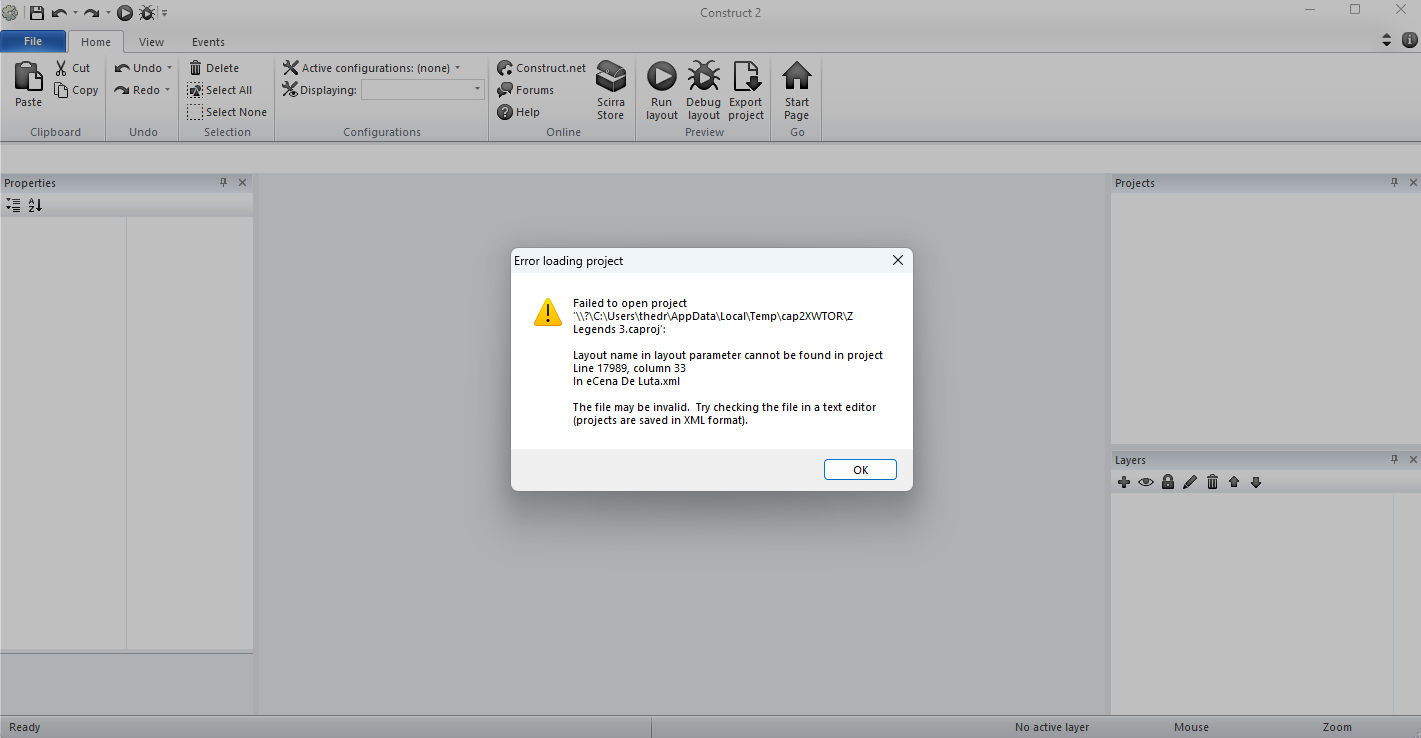Open the File menu
1421x738 pixels.
[x=33, y=42]
